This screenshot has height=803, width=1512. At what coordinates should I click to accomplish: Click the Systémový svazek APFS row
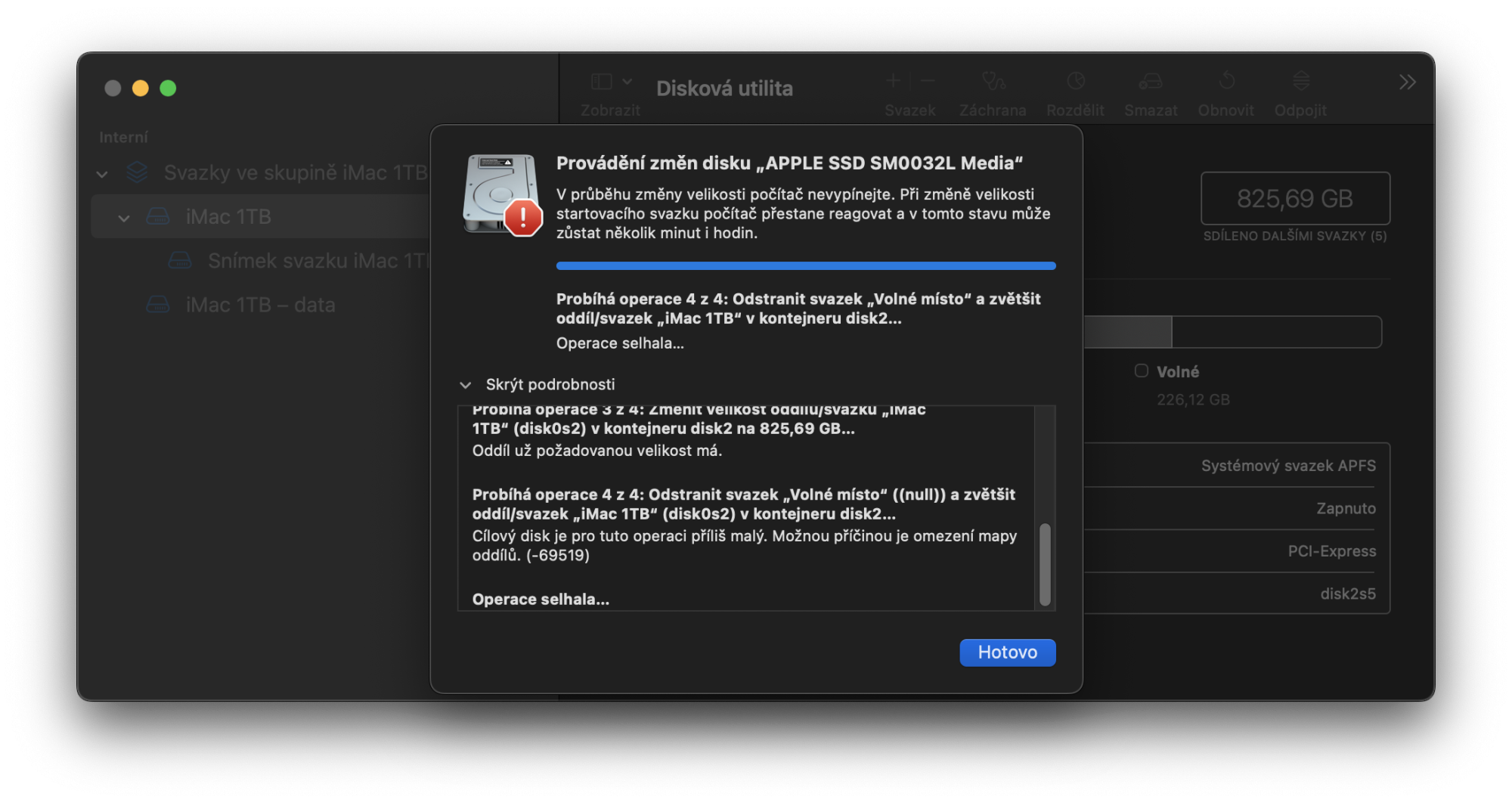click(x=1237, y=466)
